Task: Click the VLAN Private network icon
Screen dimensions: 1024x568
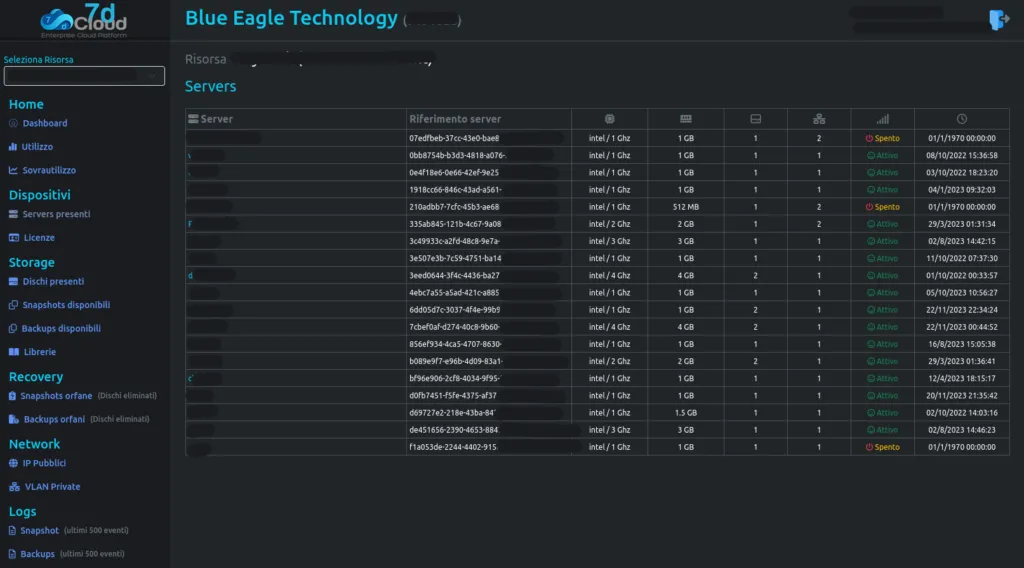Action: click(x=14, y=486)
